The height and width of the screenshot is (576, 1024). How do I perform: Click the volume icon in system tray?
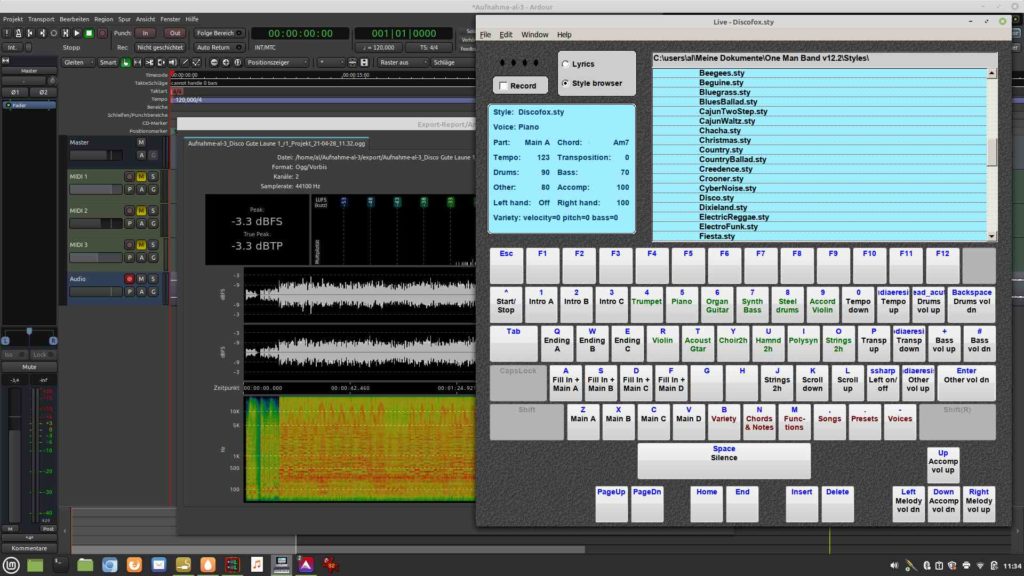pyautogui.click(x=893, y=566)
